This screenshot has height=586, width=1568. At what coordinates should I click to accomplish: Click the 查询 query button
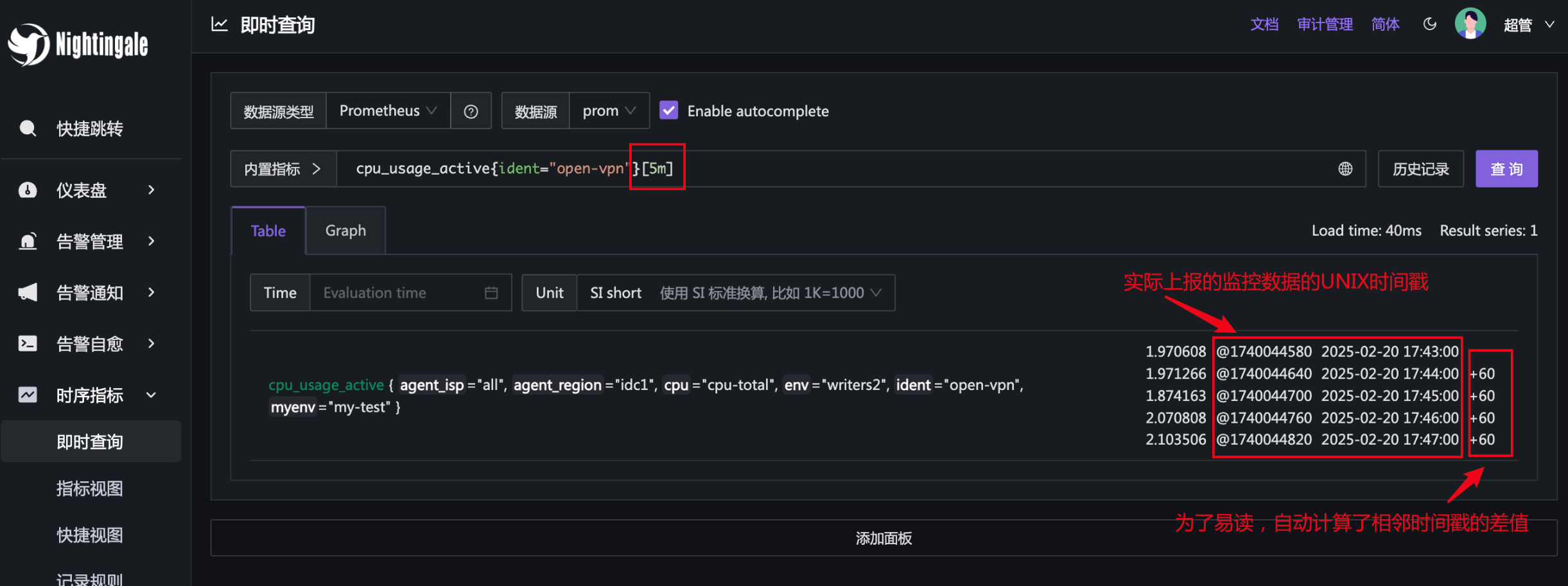[1506, 169]
